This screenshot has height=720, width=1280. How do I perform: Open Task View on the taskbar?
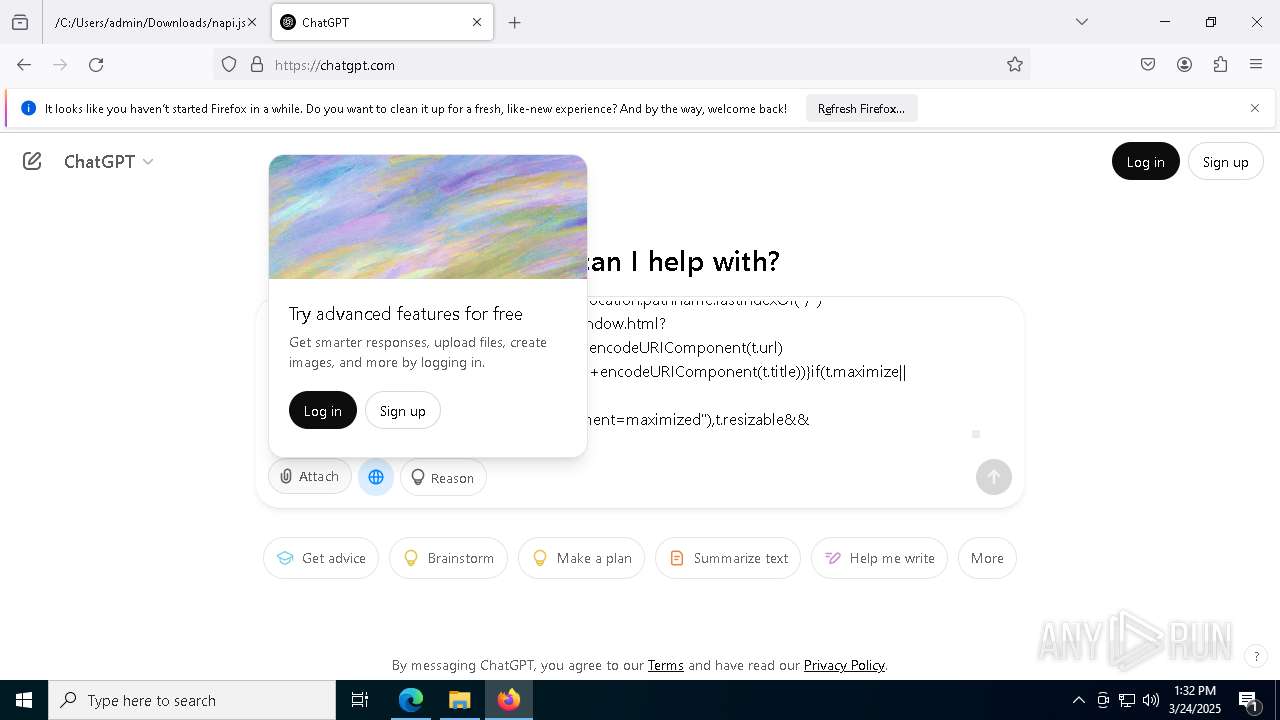360,700
